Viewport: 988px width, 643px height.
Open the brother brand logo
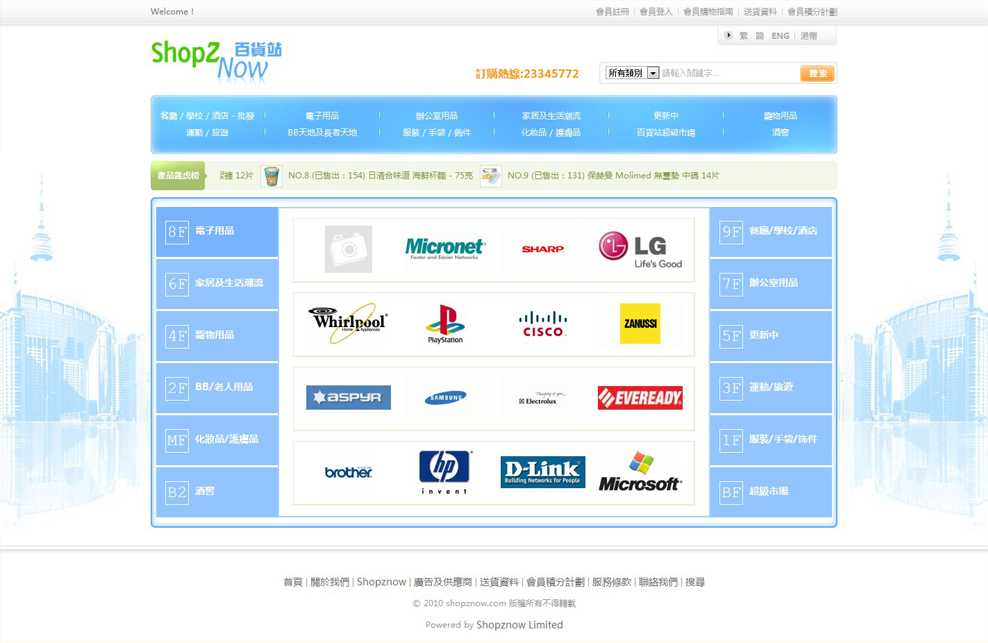348,472
